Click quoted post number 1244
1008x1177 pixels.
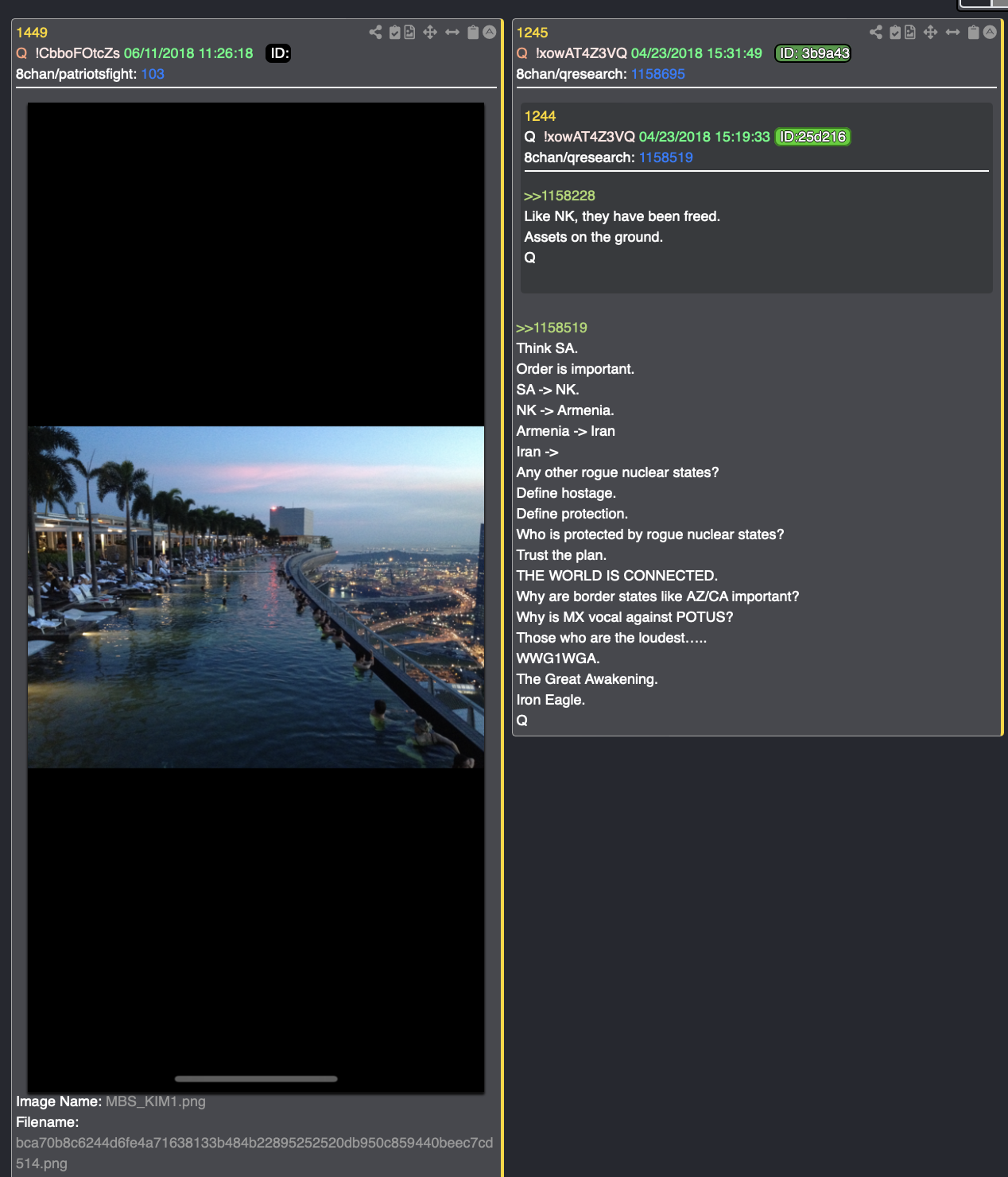(540, 116)
